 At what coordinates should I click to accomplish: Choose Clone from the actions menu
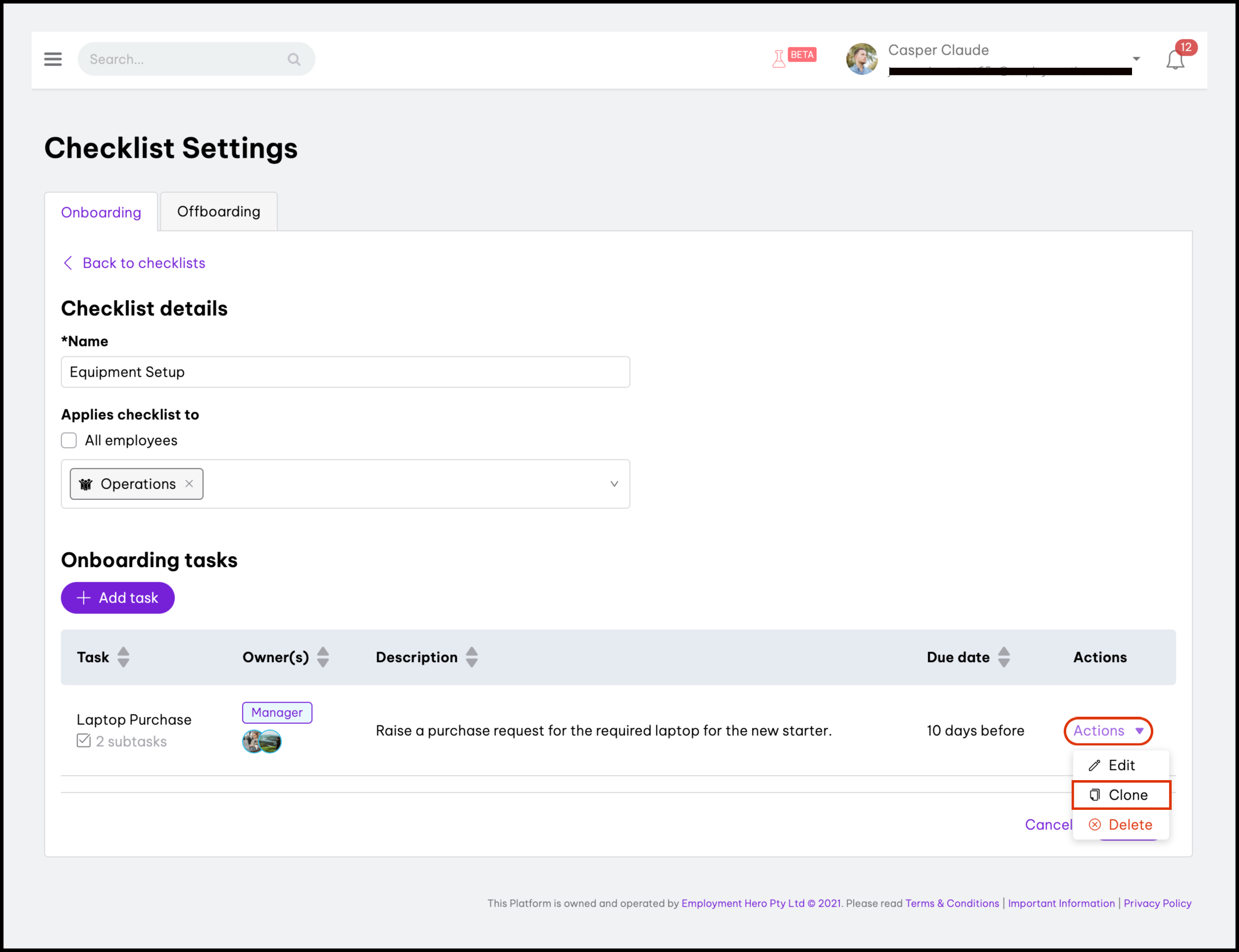[1121, 794]
